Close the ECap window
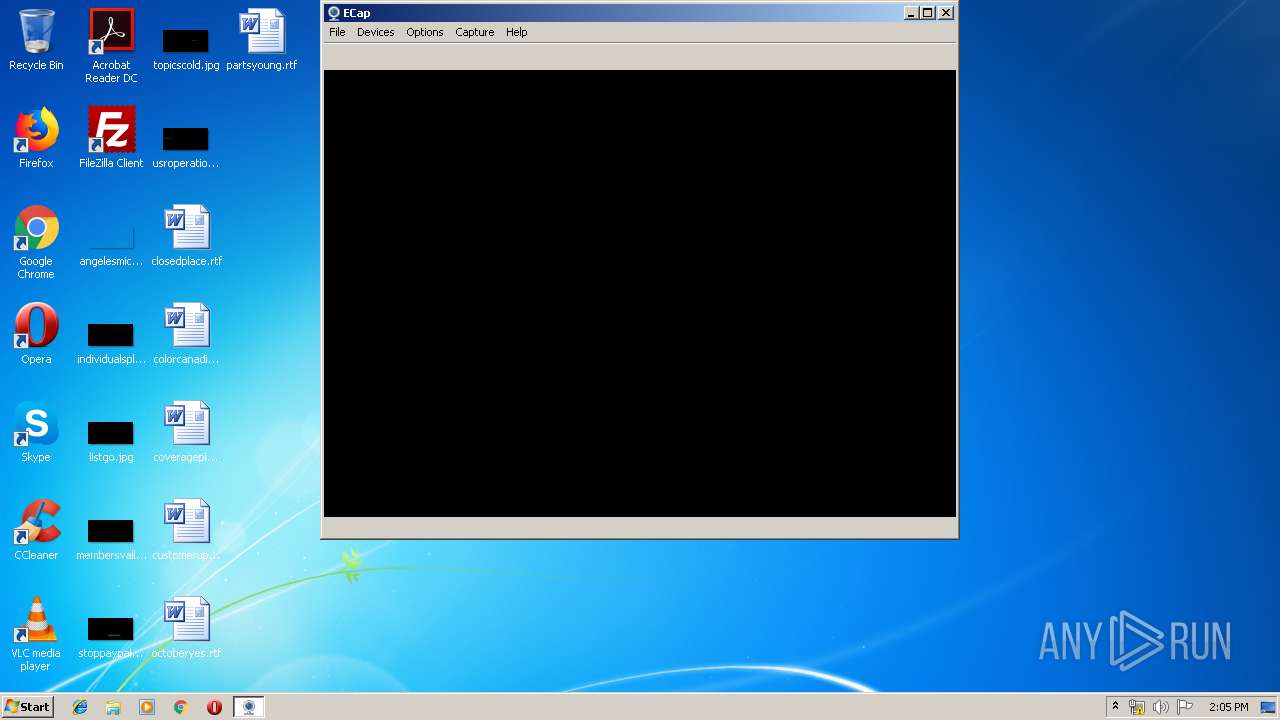Viewport: 1280px width, 720px height. [x=946, y=13]
